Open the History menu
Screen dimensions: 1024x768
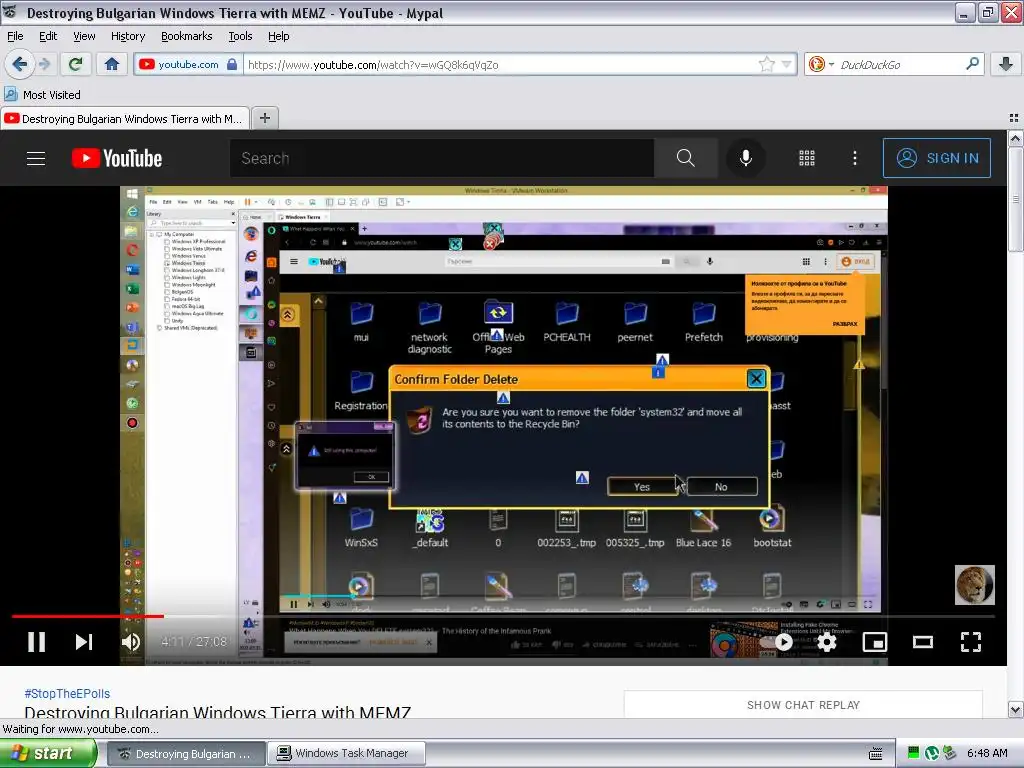coord(127,36)
